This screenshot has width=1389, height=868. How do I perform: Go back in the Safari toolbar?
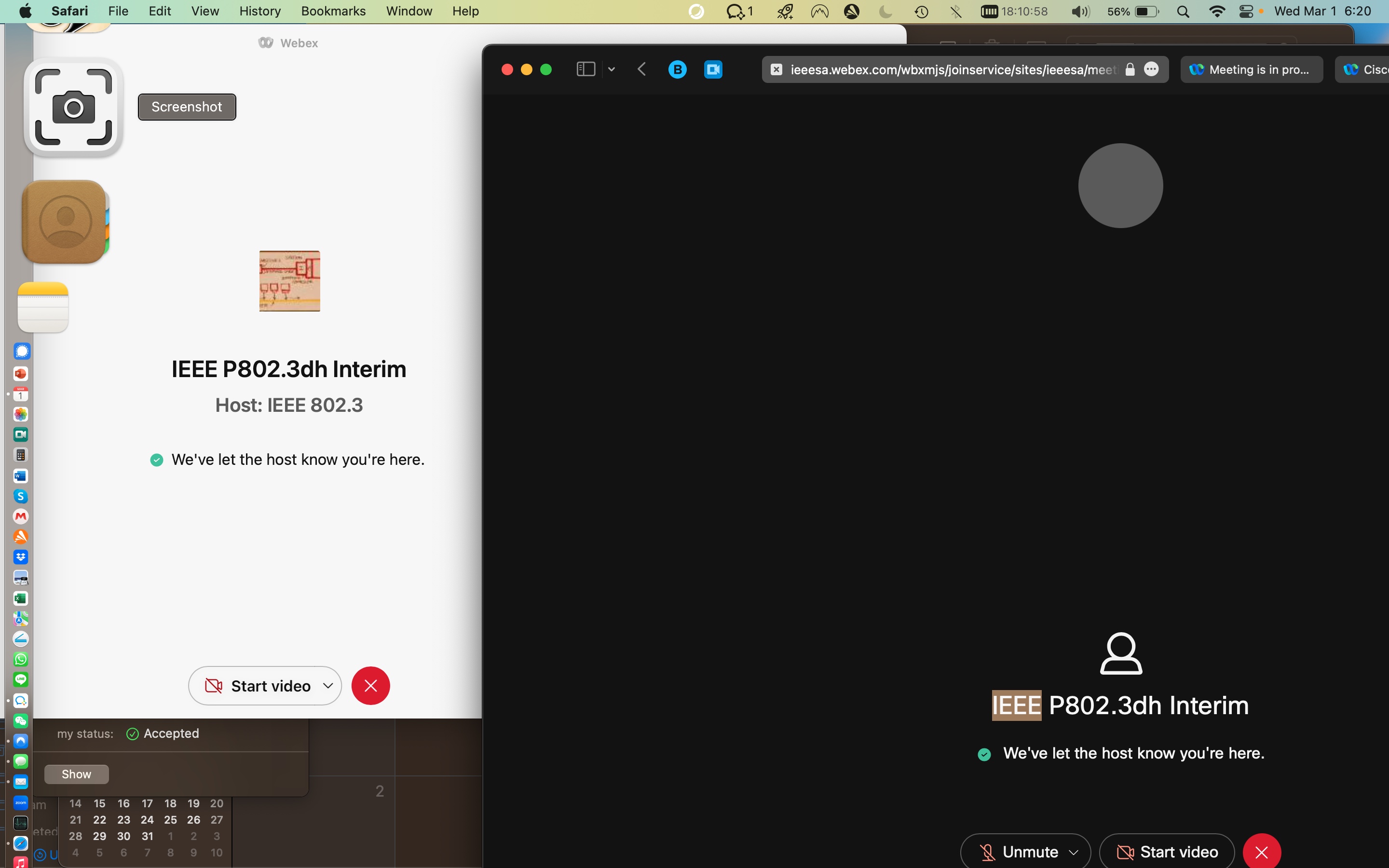tap(642, 69)
